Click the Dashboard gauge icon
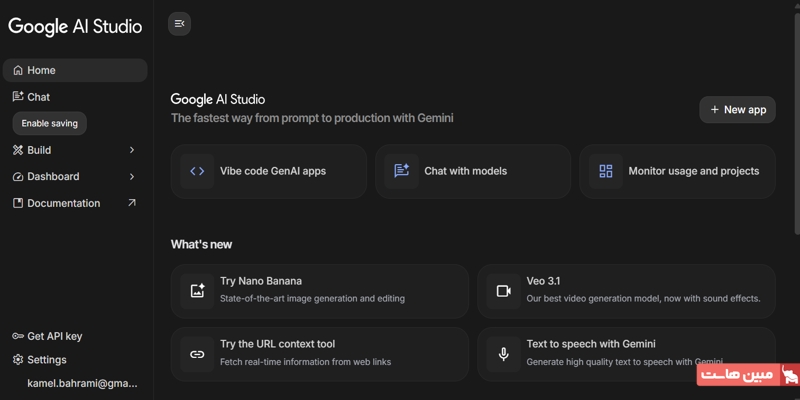Viewport: 800px width, 400px height. coord(18,177)
